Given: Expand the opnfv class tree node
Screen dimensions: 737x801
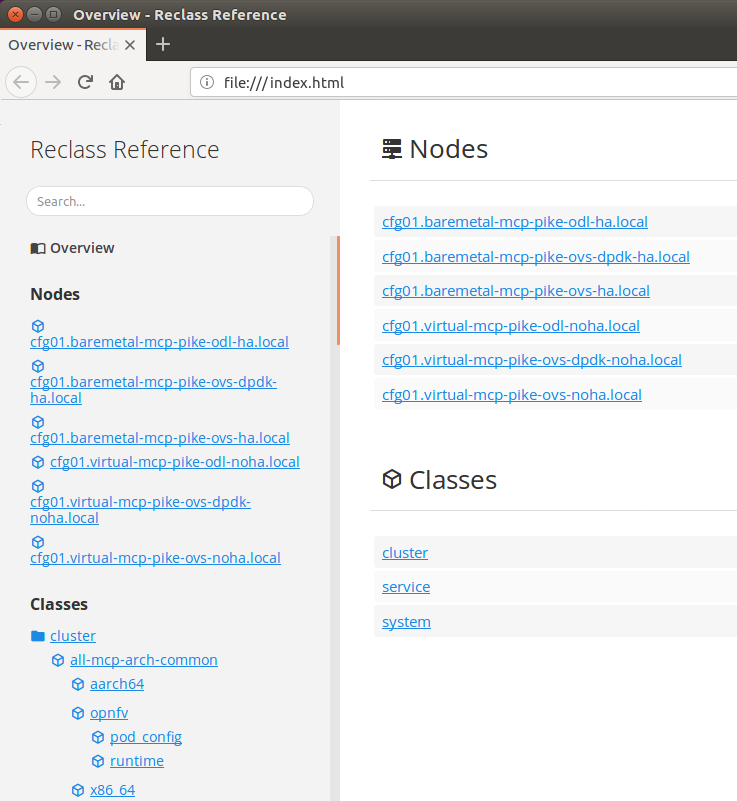Looking at the screenshot, I should [109, 713].
